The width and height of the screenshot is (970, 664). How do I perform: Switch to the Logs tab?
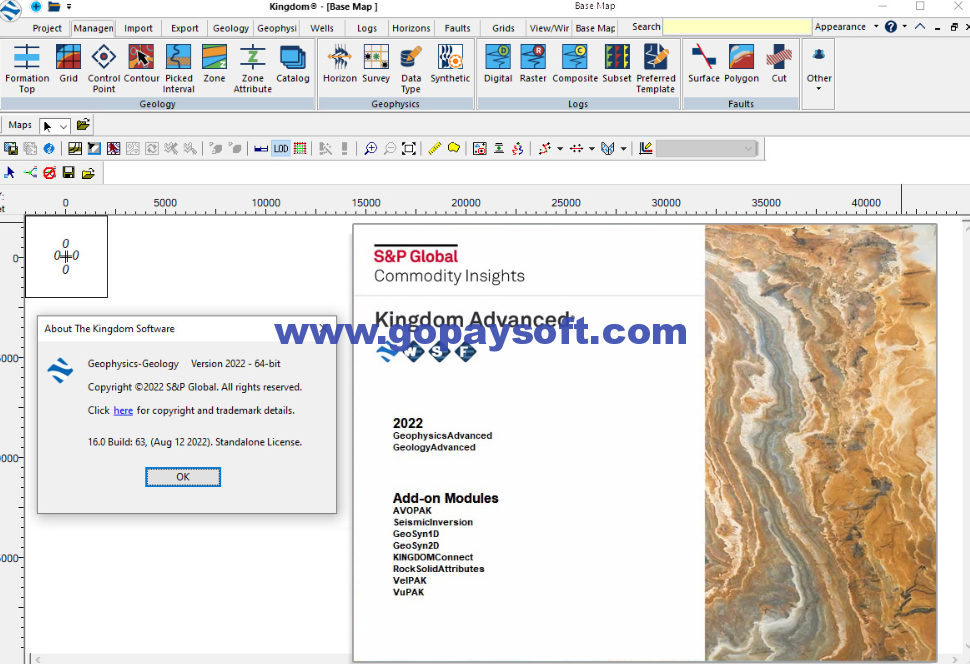pos(366,28)
